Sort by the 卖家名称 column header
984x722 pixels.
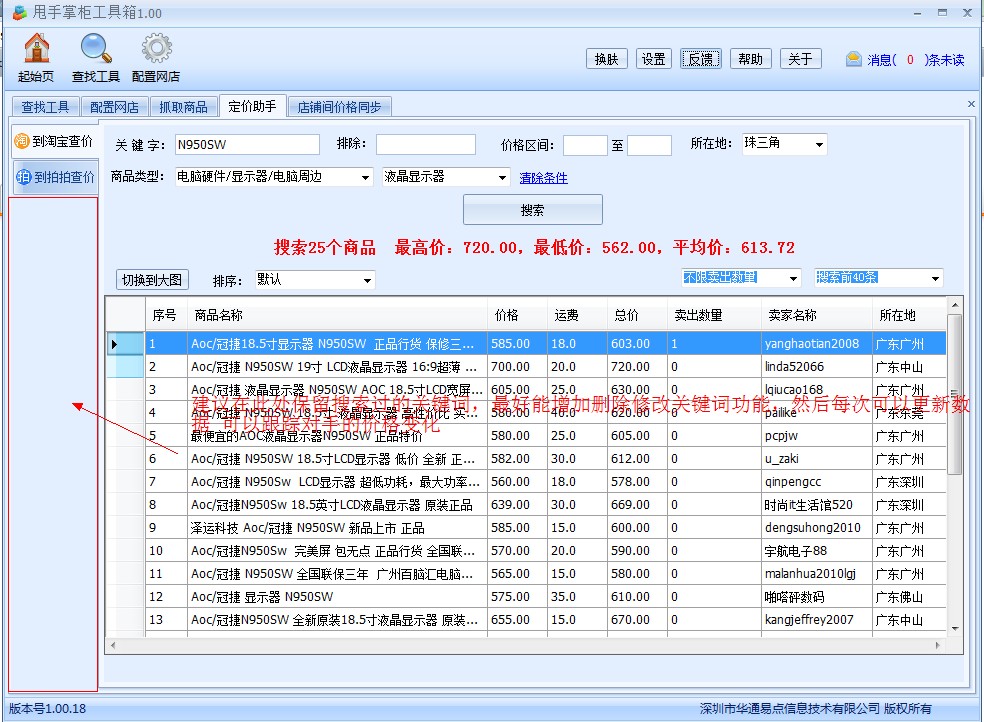tap(817, 315)
